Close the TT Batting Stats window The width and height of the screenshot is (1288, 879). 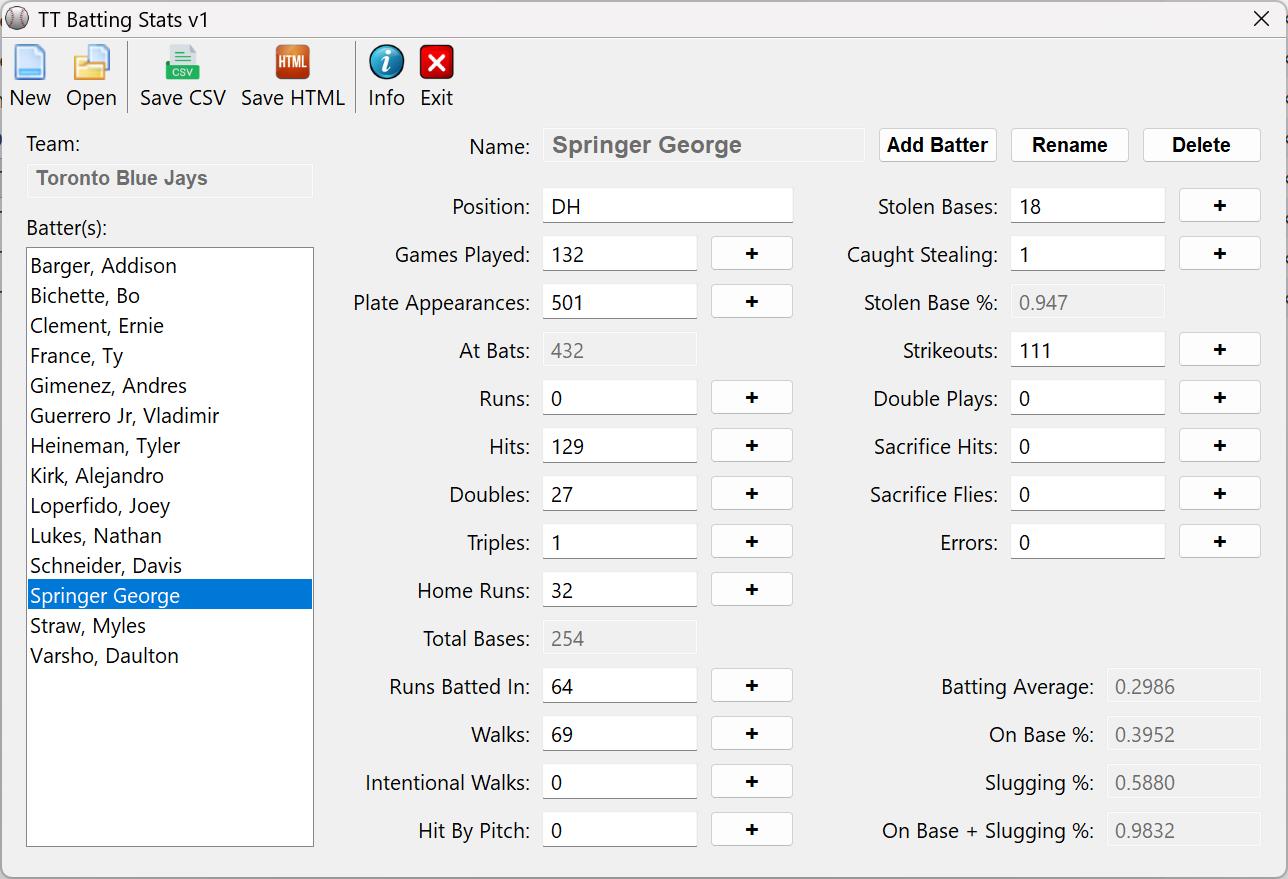[1261, 18]
